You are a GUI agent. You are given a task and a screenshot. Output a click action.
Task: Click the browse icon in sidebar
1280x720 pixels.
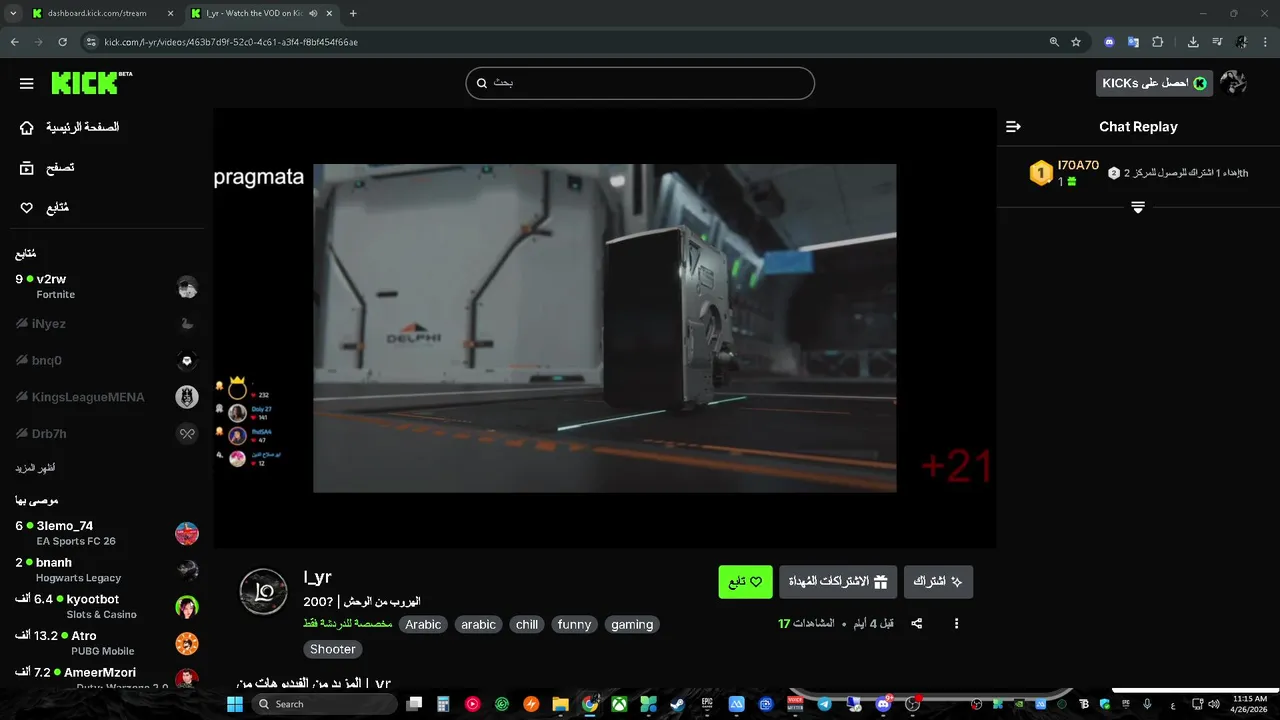point(27,168)
